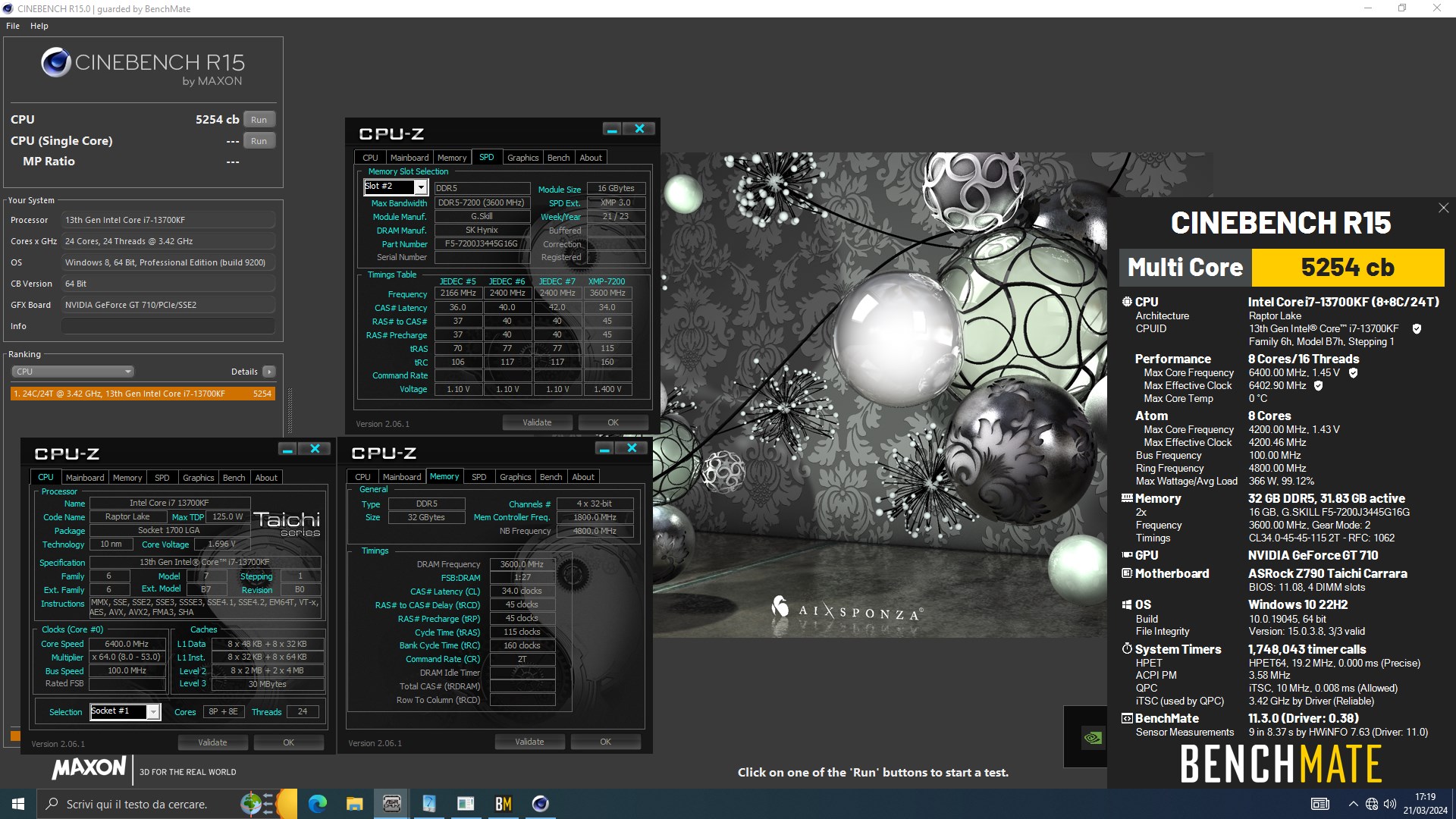Launch Microsoft Edge from the taskbar
This screenshot has width=1456, height=819.
pyautogui.click(x=318, y=804)
